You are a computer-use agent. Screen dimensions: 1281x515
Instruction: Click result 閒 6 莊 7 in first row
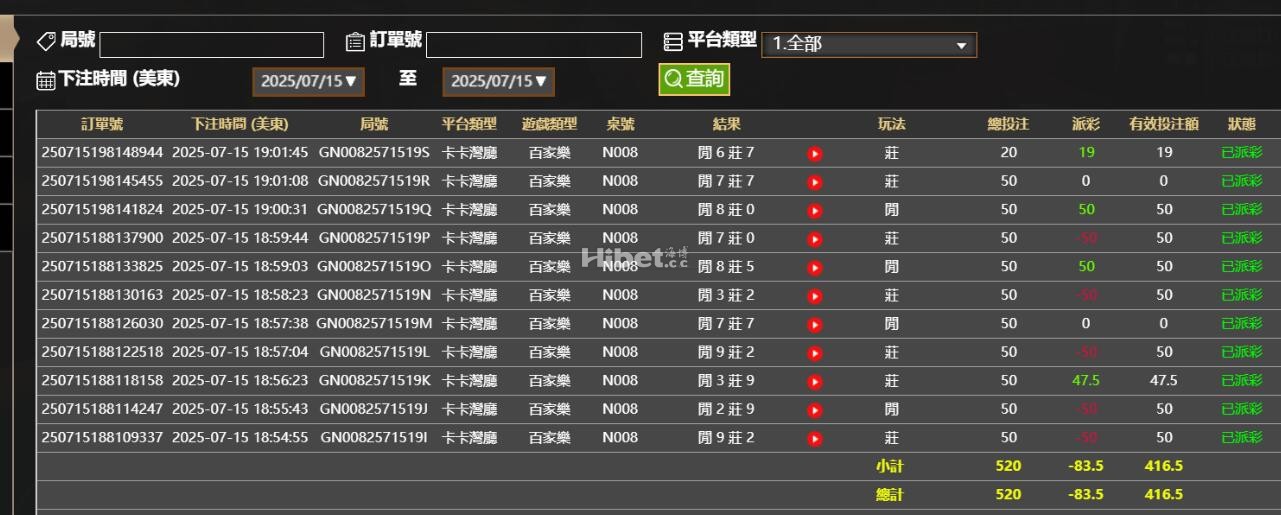(726, 153)
